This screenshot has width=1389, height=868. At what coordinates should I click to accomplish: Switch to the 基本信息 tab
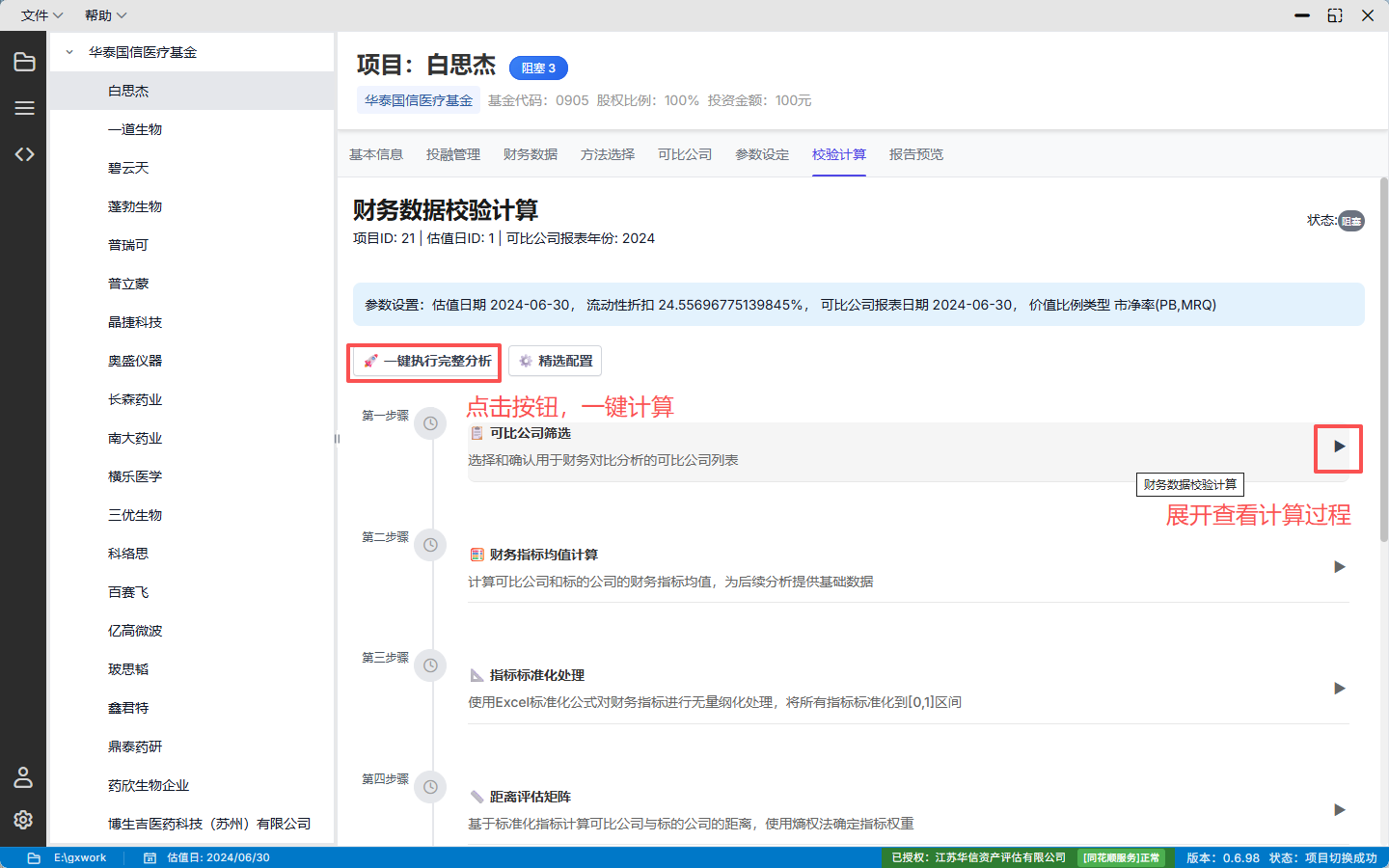coord(376,154)
